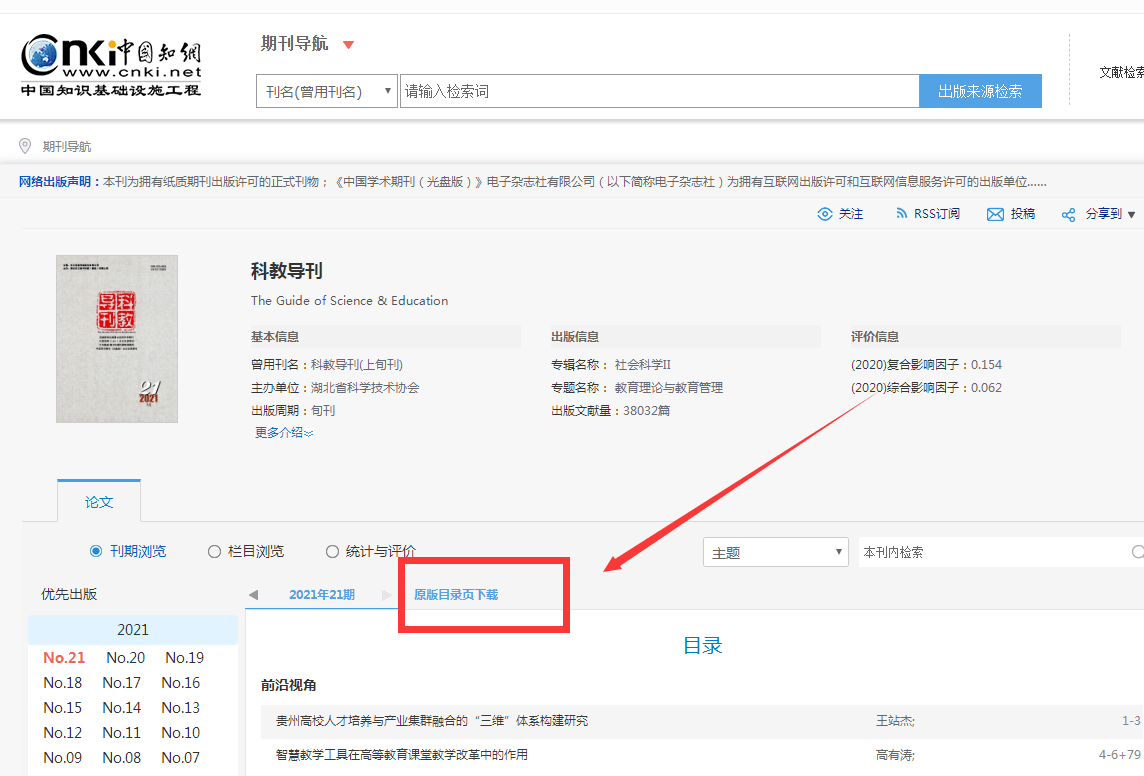Click the 请输入检索词 search input box

coord(660,91)
